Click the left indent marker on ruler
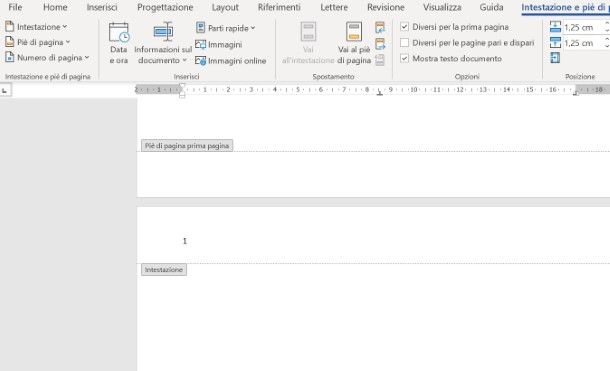Screen dimensions: 610x371 click(182, 94)
